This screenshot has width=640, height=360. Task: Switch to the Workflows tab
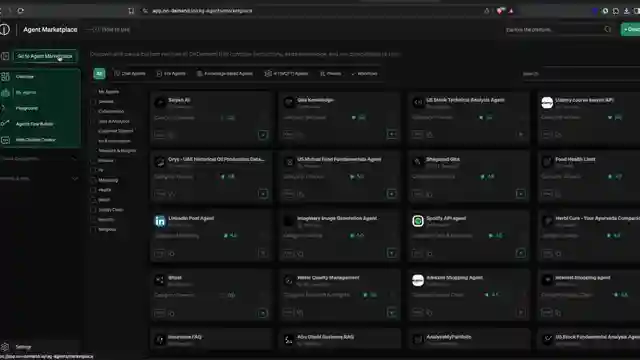click(364, 73)
